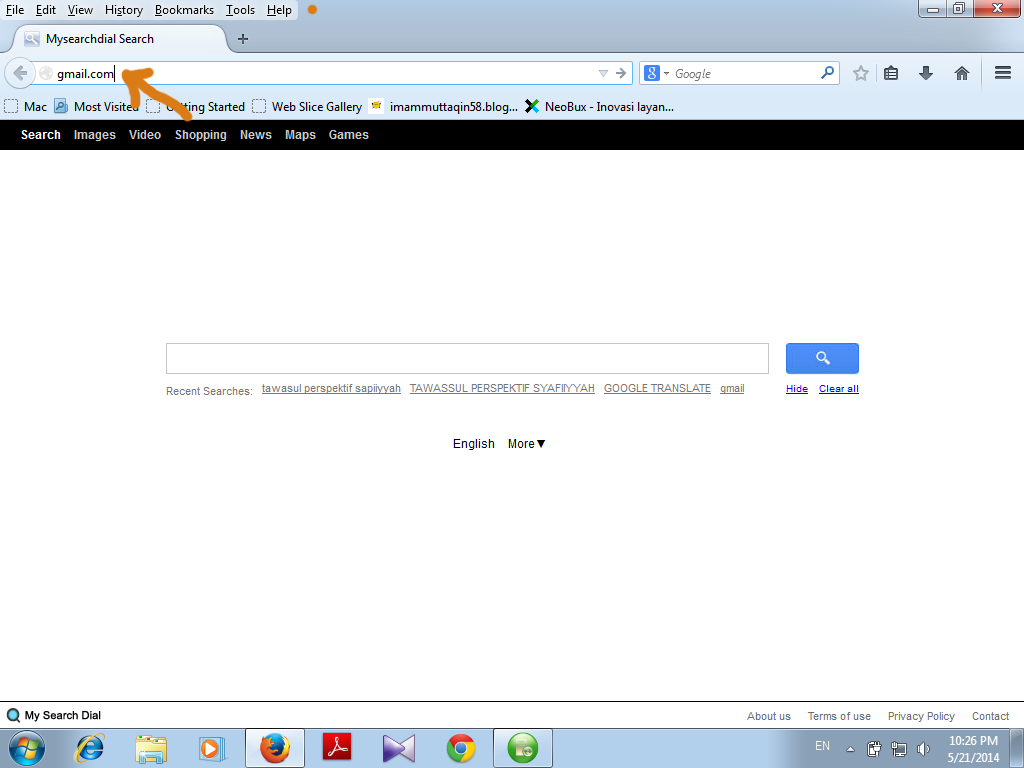Clear all recent searches
Viewport: 1024px width, 768px height.
[x=838, y=388]
